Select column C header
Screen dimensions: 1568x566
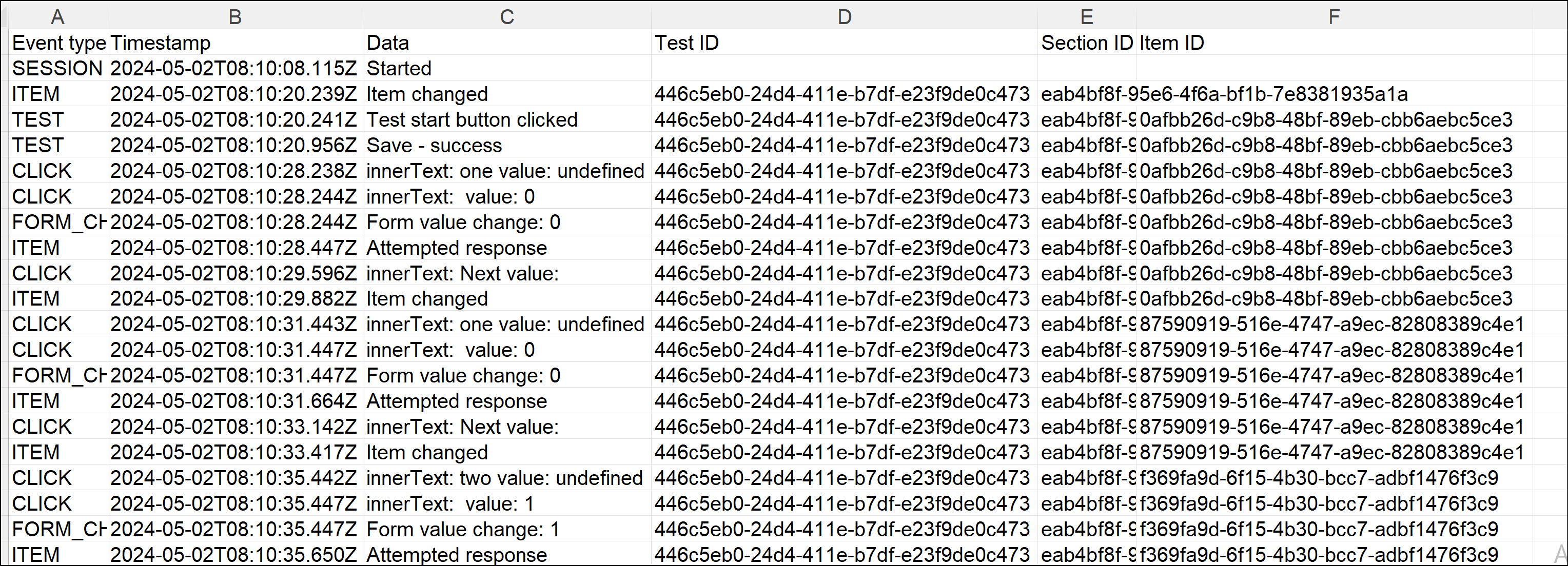coord(507,16)
